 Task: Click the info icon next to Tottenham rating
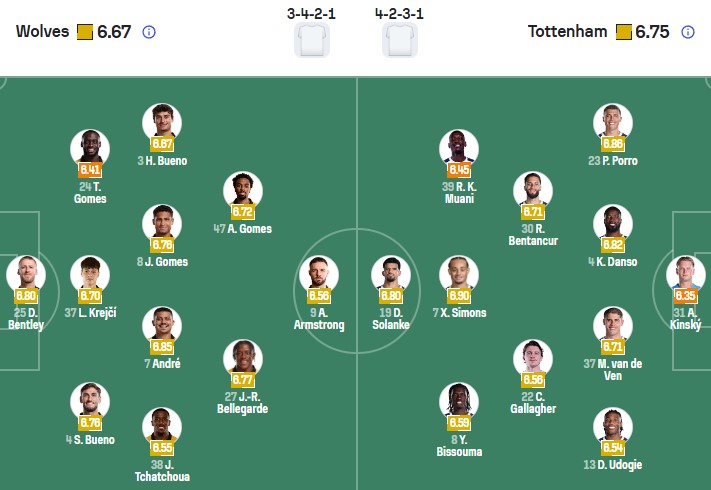(x=688, y=32)
